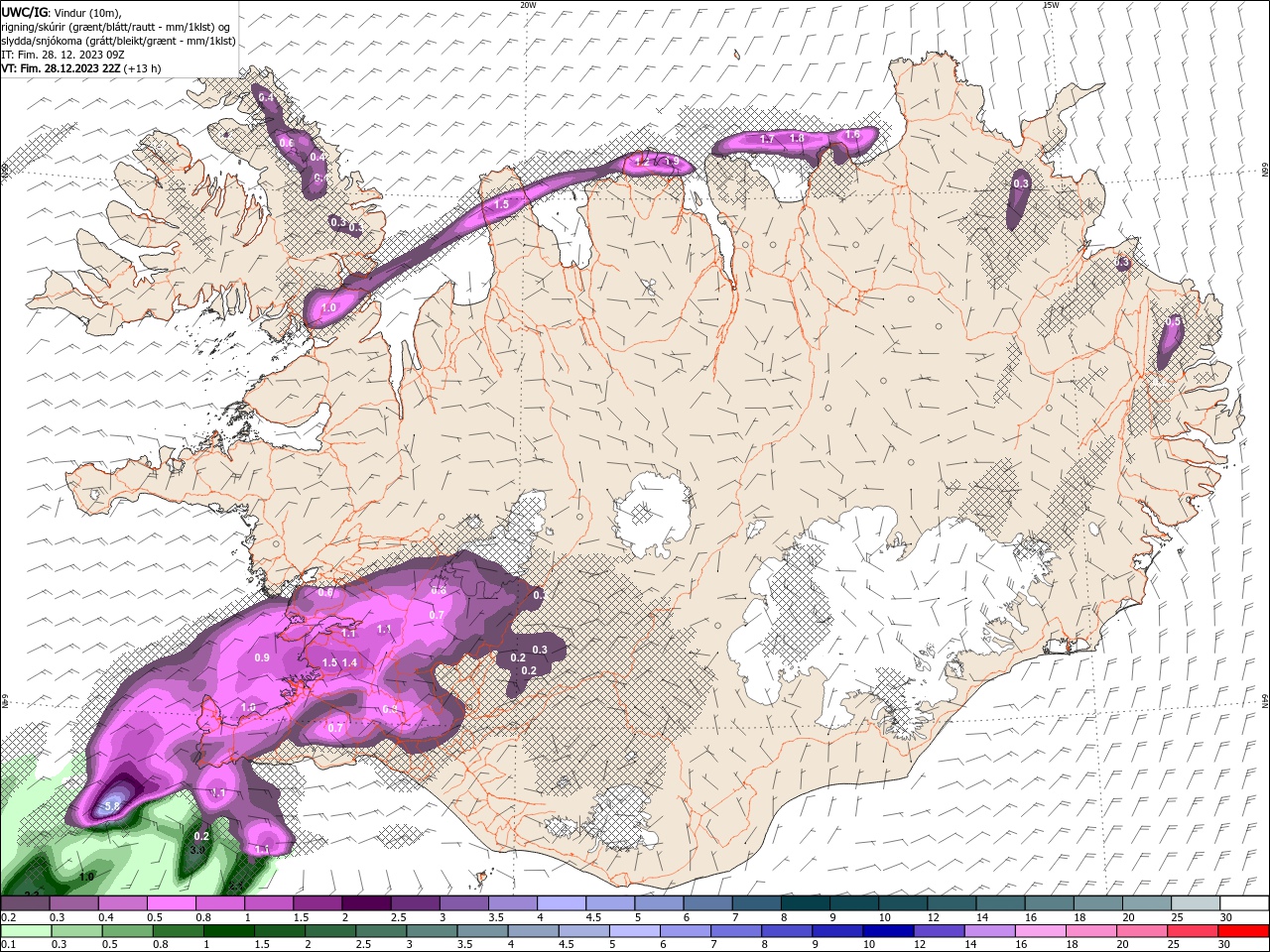
Task: Click the 'IT: Fim. 28. 12. 2023 09Z' initial time line
Action: 63,55
